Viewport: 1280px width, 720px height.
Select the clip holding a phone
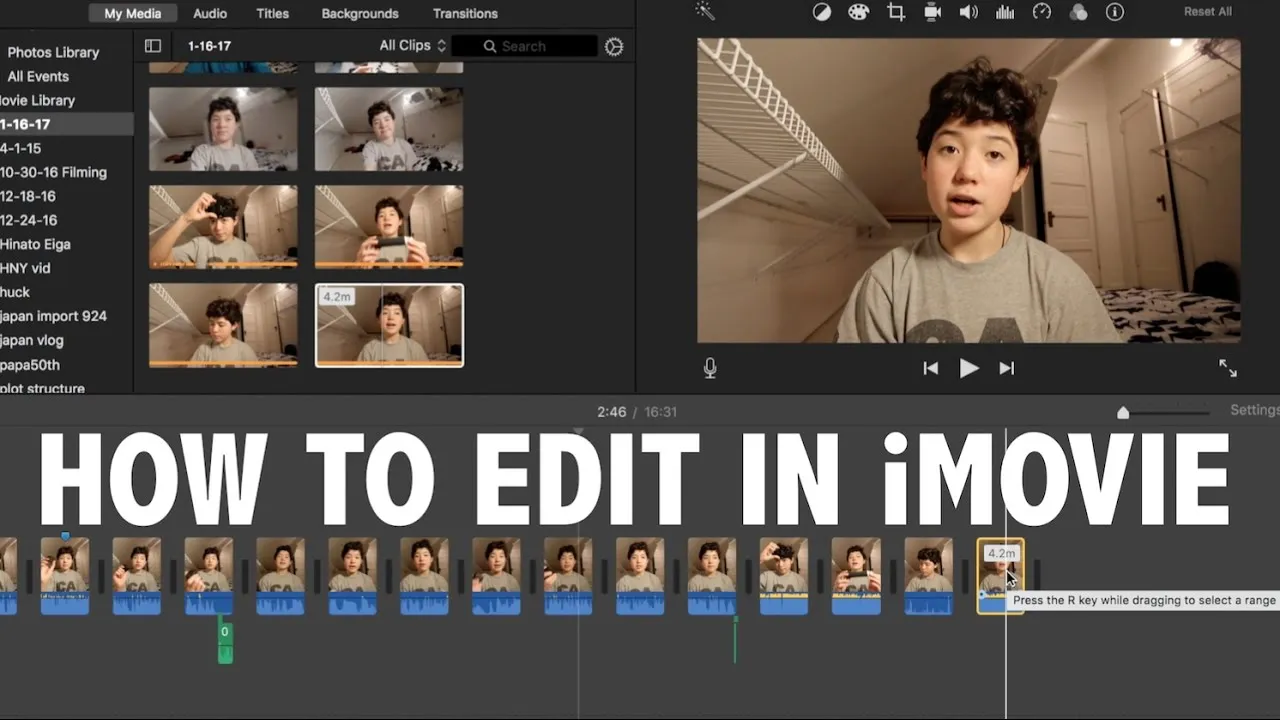coord(389,226)
